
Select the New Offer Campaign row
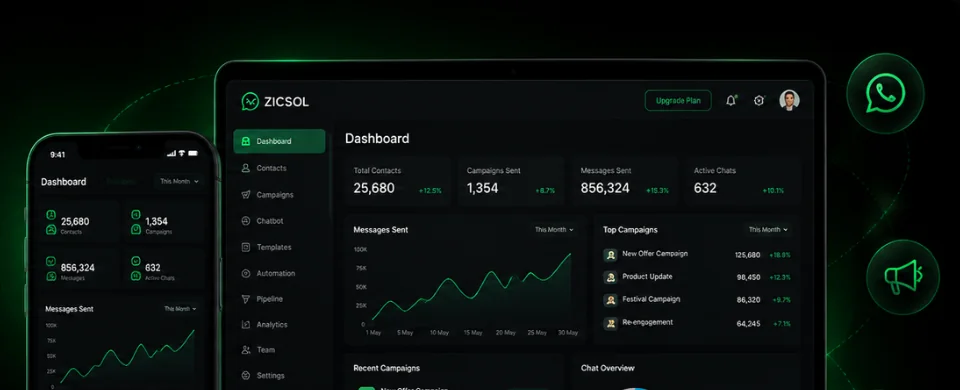(697, 255)
